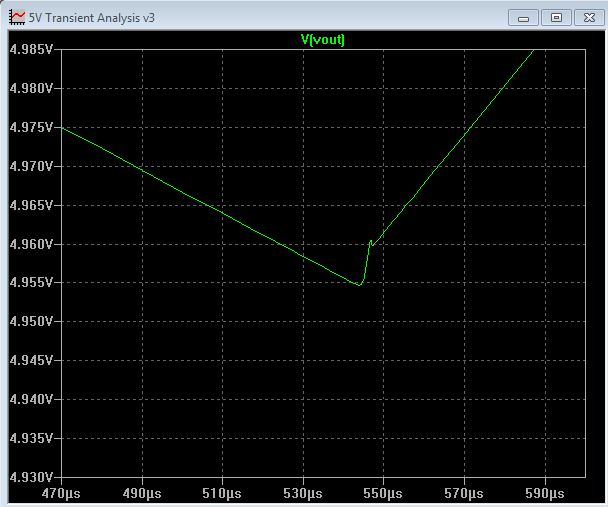Image resolution: width=608 pixels, height=507 pixels.
Task: Click the 4.940V vertical axis label
Action: 31,399
